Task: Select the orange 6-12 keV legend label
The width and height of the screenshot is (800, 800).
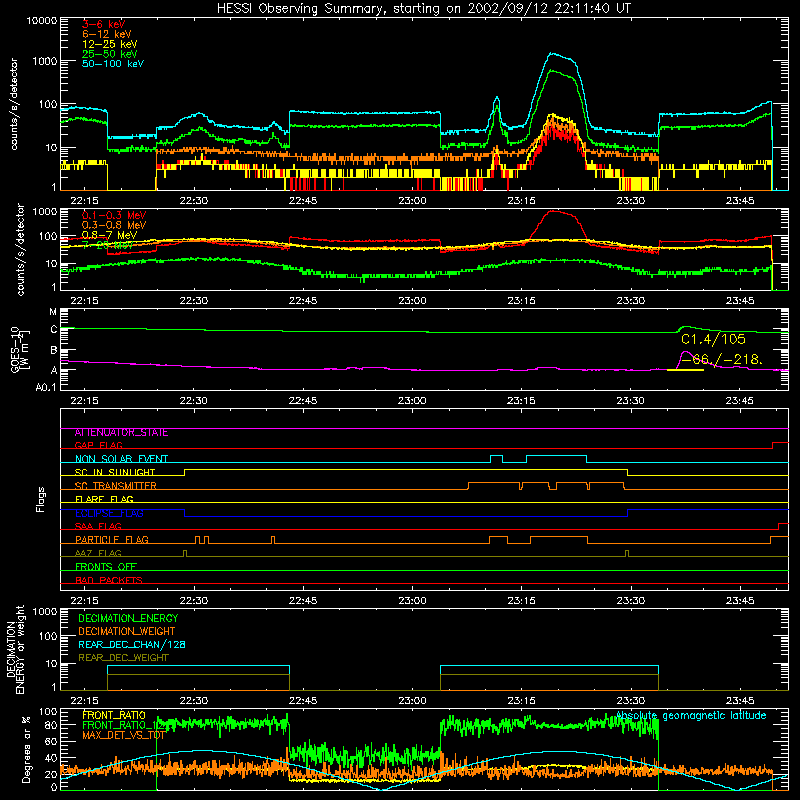Action: pos(107,34)
